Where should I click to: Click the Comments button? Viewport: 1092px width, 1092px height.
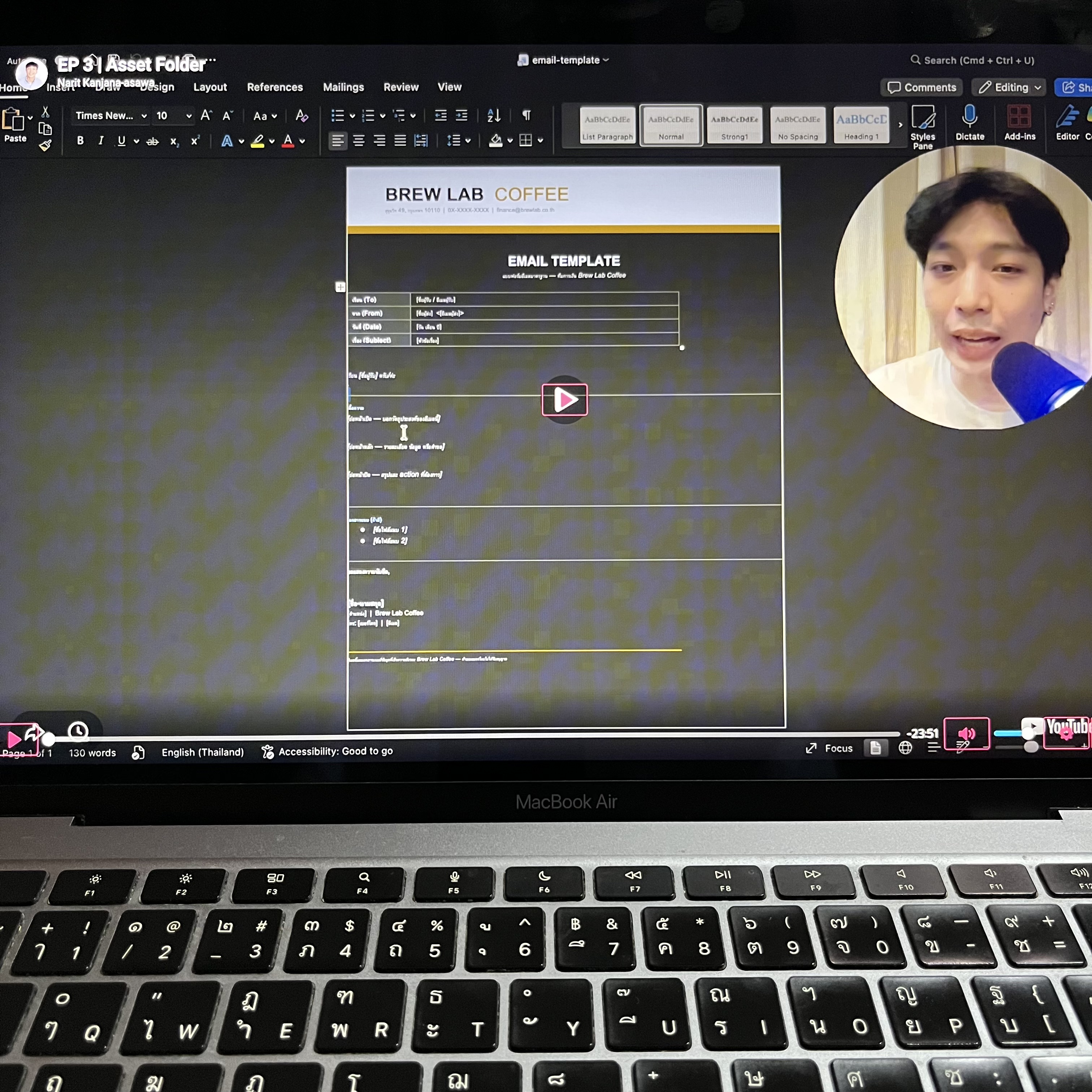[x=921, y=87]
